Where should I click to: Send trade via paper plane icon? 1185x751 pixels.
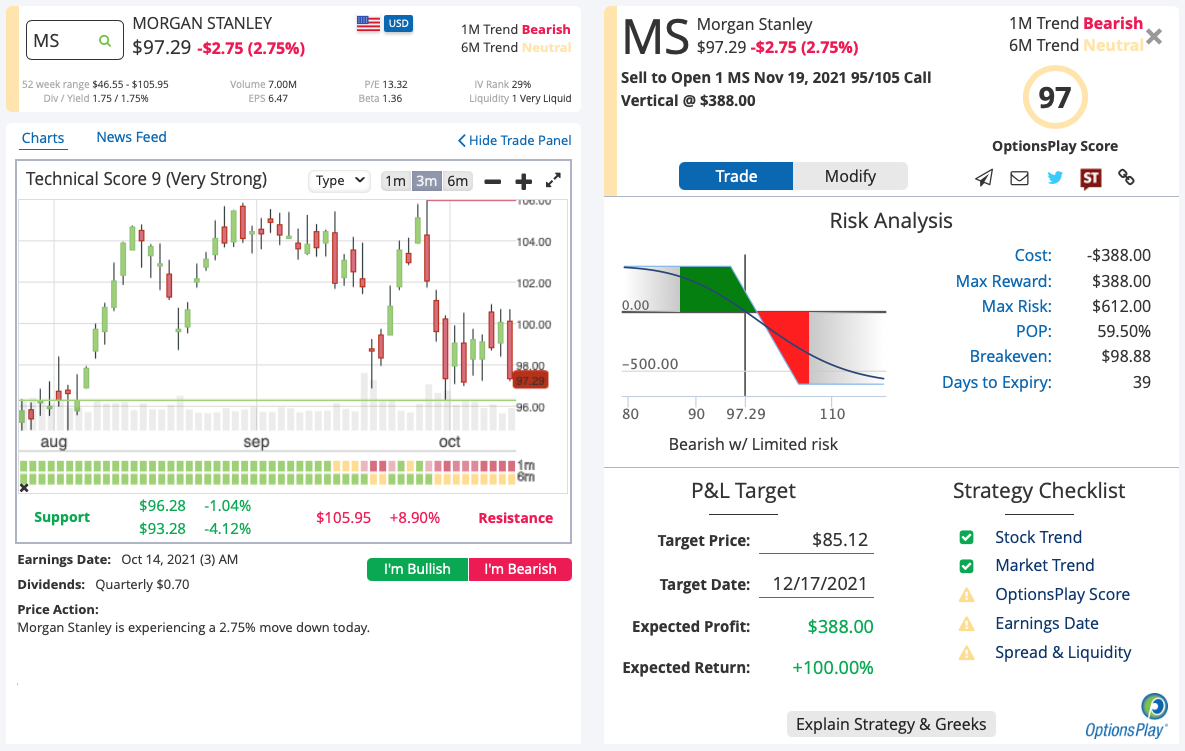[x=983, y=178]
